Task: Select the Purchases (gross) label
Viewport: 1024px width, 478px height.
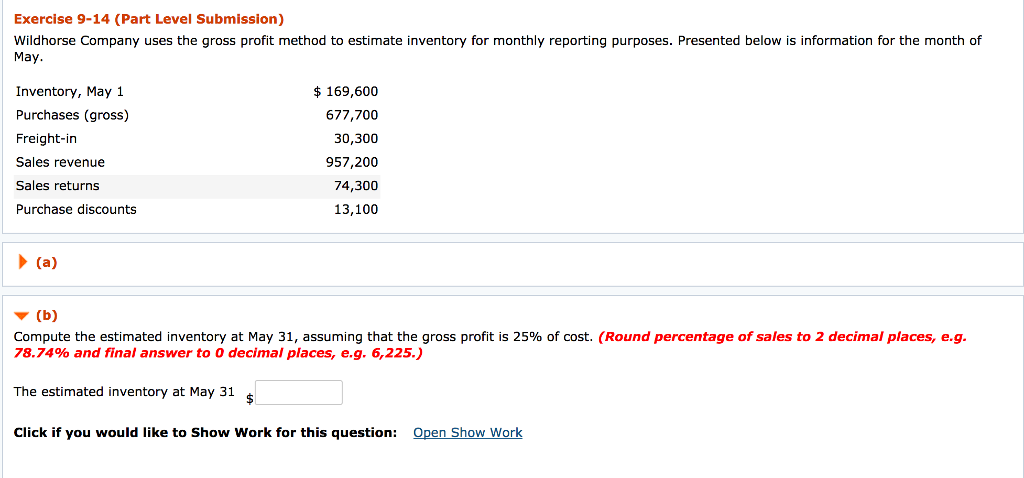Action: [72, 115]
